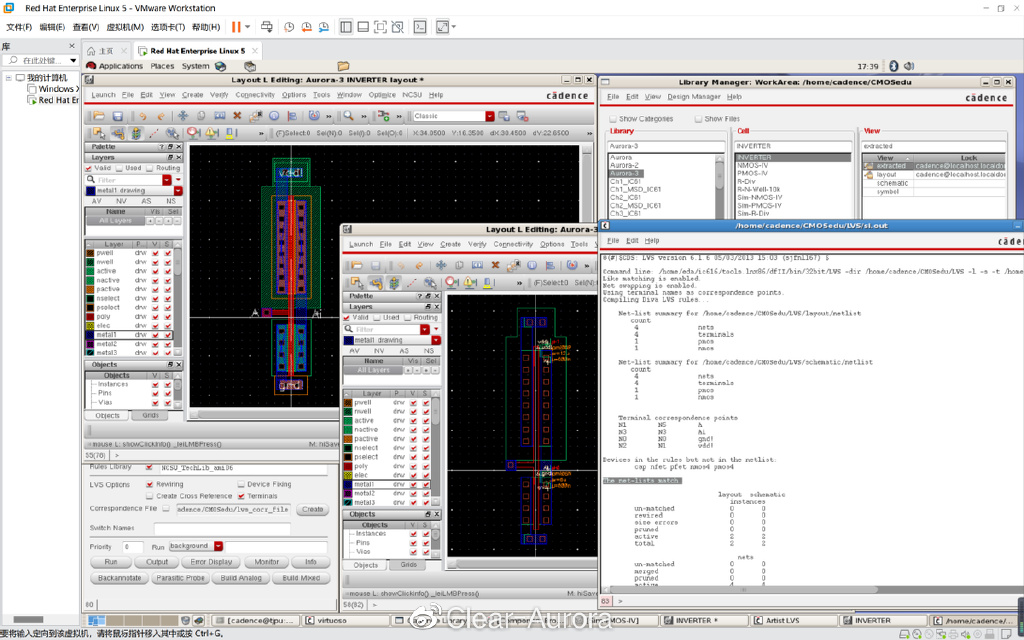
Task: Open Design Manager menu in Library Manager
Action: pyautogui.click(x=693, y=97)
